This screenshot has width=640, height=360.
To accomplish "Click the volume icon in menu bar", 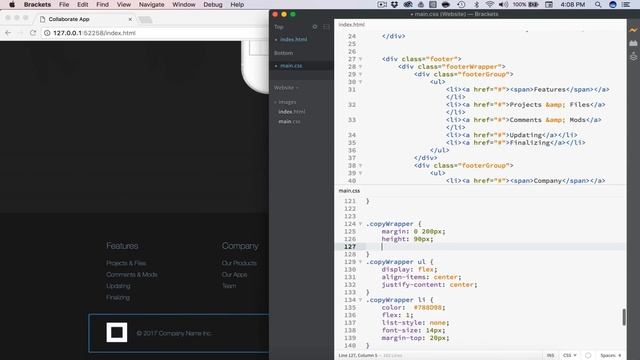I will (x=503, y=4).
